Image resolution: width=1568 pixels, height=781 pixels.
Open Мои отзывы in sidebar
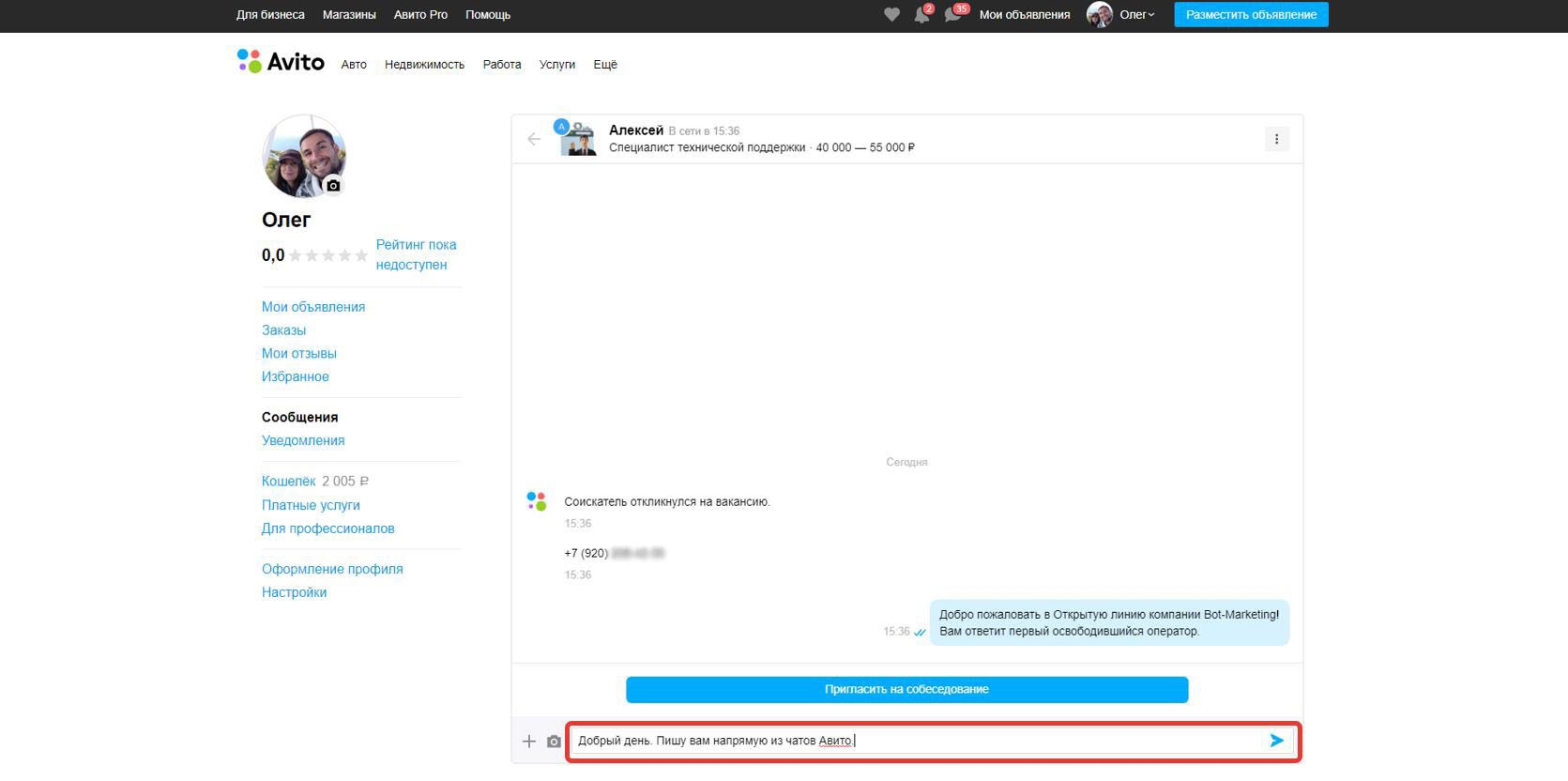point(298,354)
